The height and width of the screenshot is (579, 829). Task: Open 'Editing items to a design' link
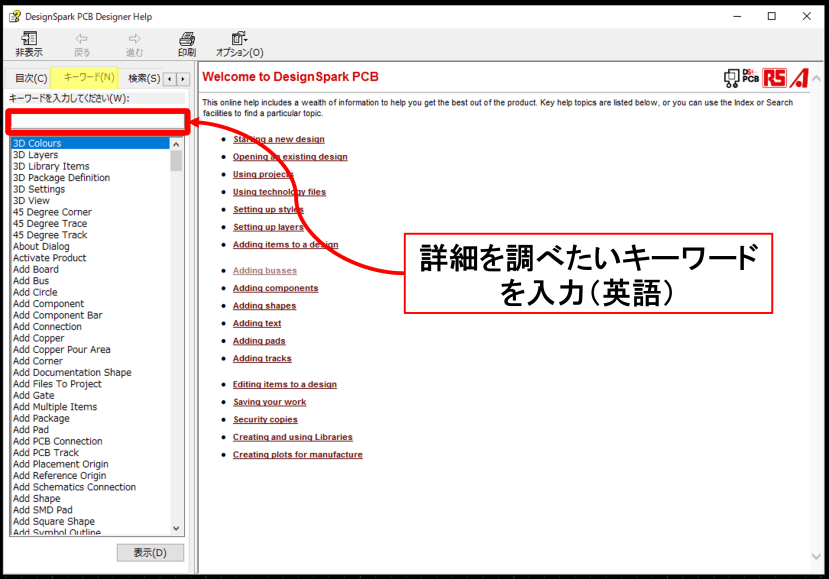coord(284,384)
